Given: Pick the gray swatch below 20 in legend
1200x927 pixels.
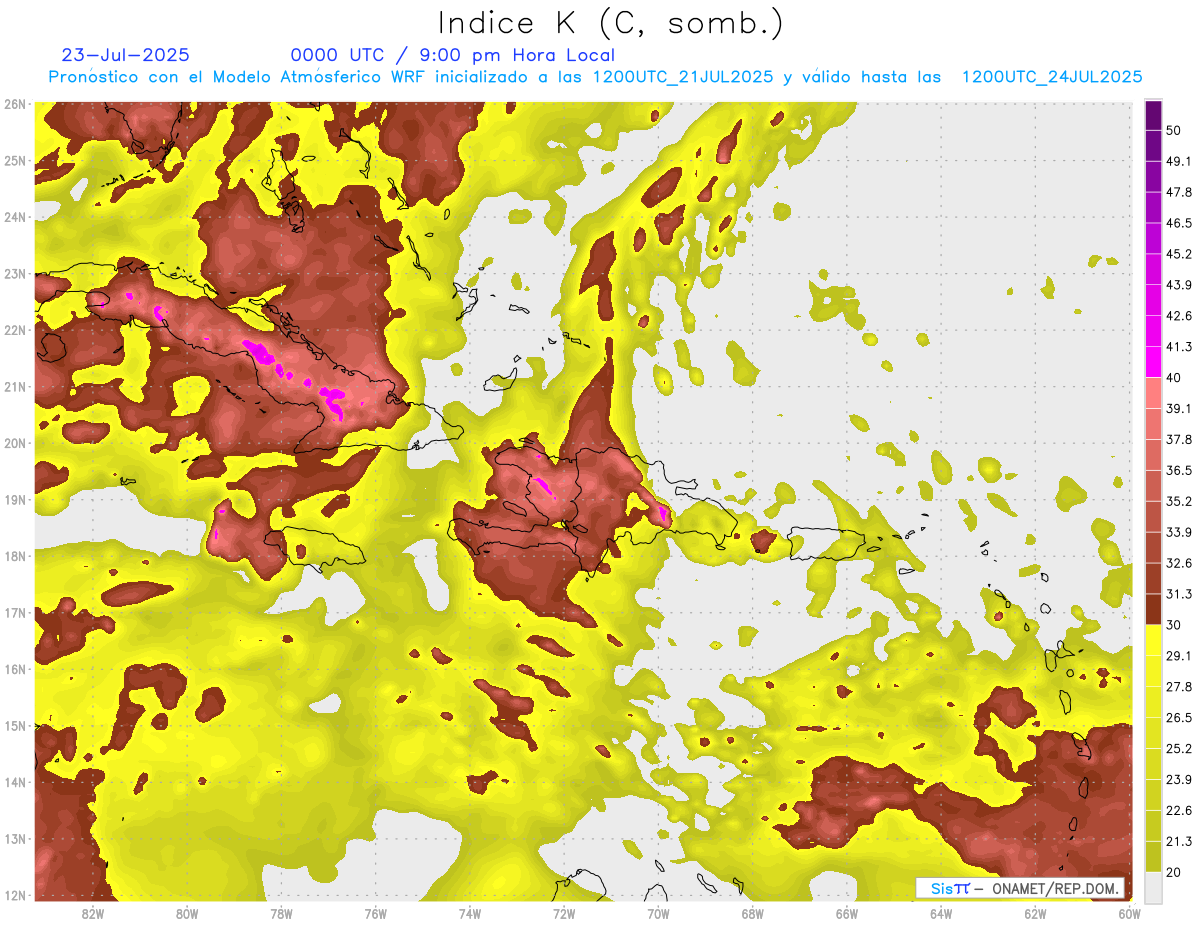Looking at the screenshot, I should [1153, 886].
